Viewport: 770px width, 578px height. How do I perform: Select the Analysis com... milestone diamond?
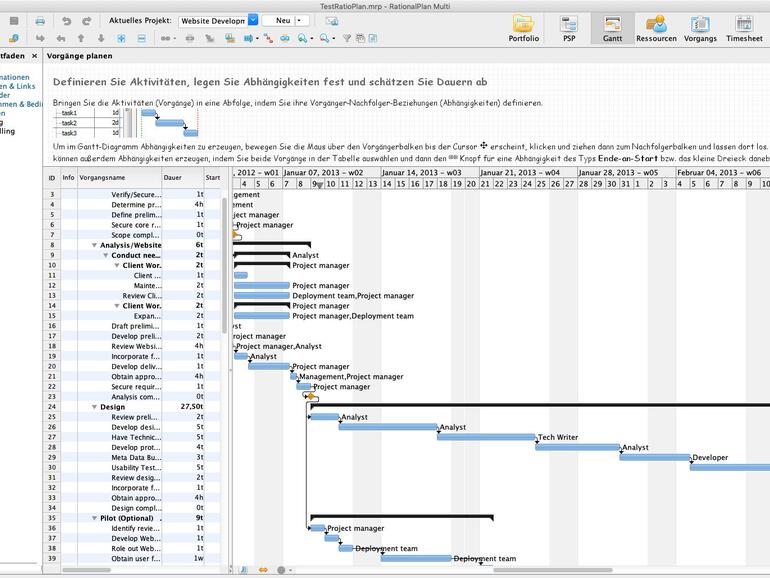pos(310,396)
